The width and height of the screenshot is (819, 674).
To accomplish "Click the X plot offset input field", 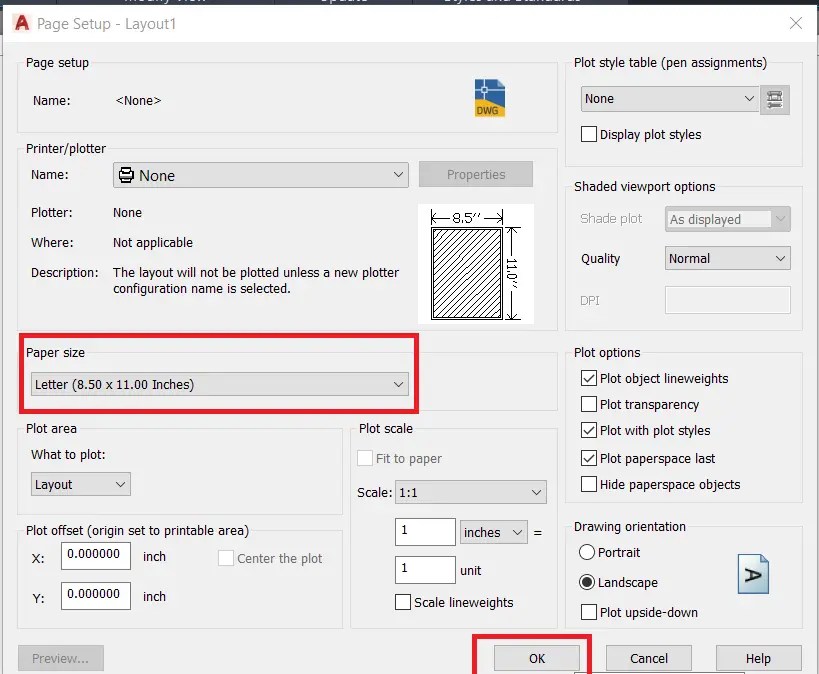I will coord(95,556).
